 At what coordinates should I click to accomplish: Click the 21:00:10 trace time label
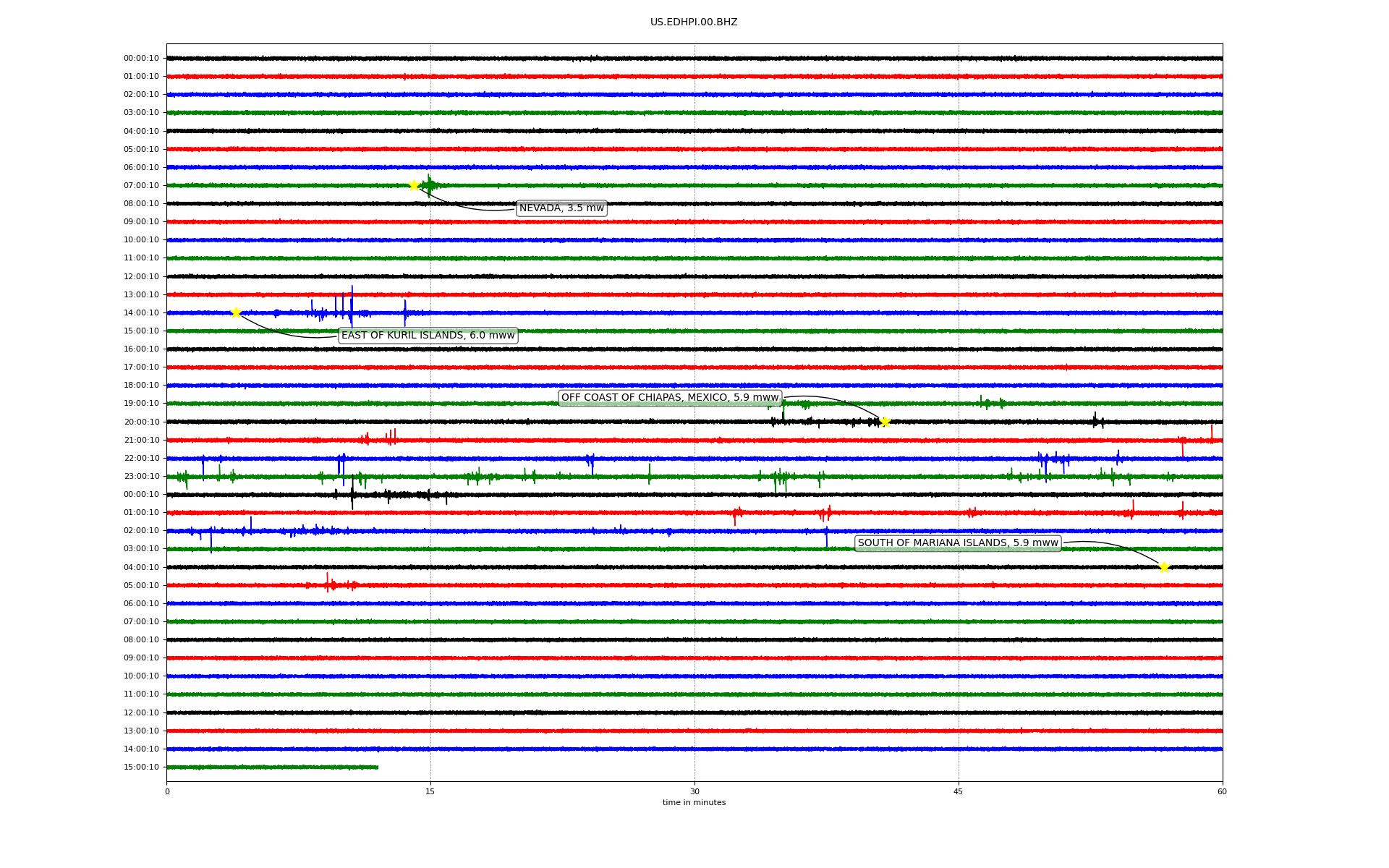(141, 441)
